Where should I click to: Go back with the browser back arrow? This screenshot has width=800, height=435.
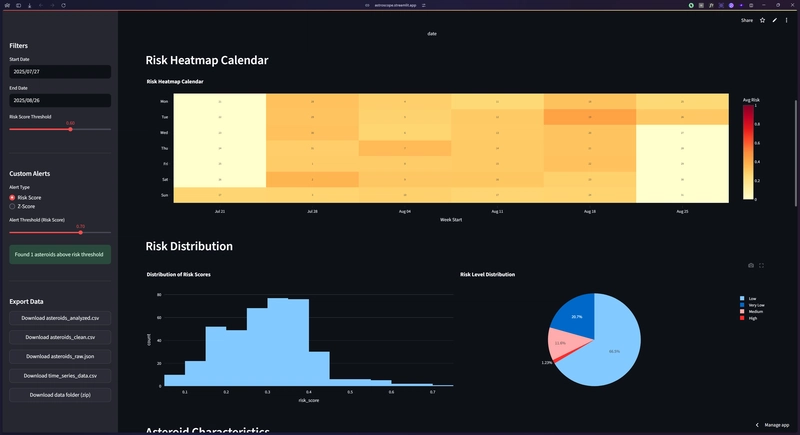coord(41,5)
